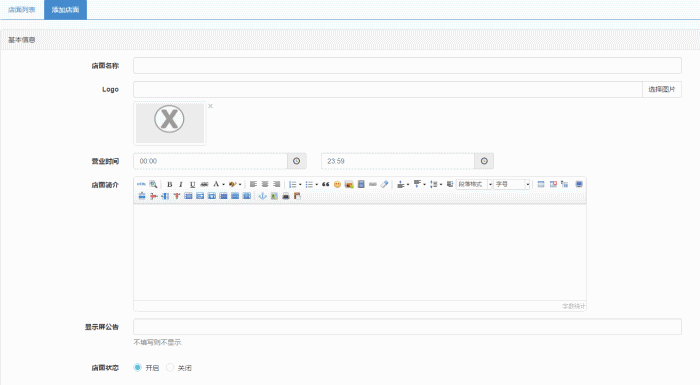
Task: Click the clock button beside the 23:59 field
Action: 484,161
